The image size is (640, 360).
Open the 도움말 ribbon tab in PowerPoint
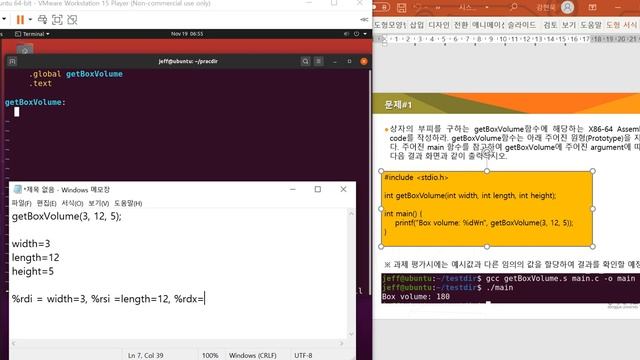[591, 25]
